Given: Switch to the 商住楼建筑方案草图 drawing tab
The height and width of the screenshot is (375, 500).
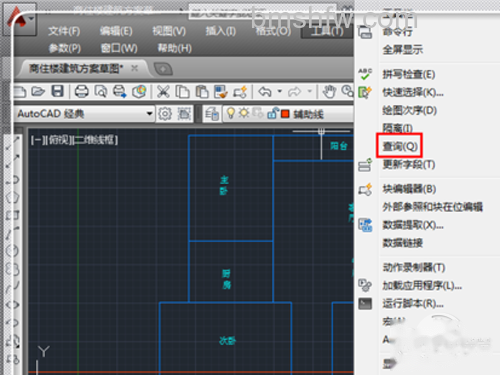Looking at the screenshot, I should point(76,69).
